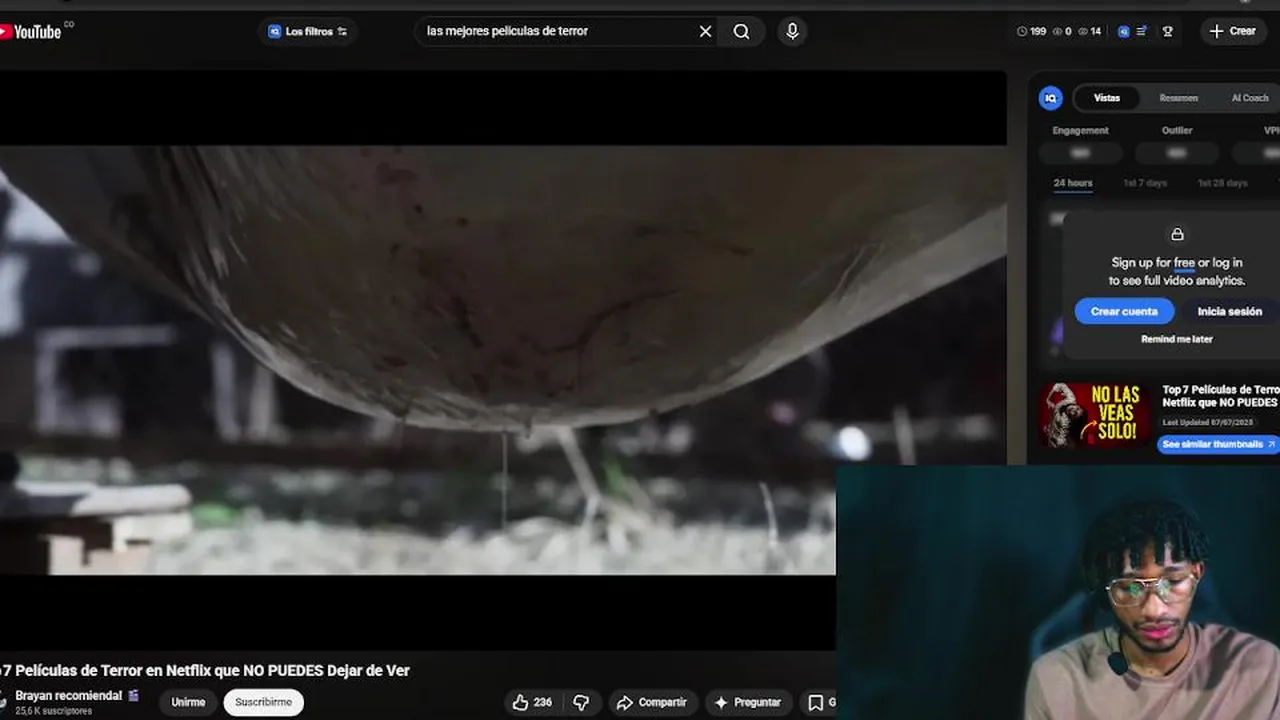The height and width of the screenshot is (720, 1280).
Task: Open 'Top 7 Películas de Terror' title in panel
Action: tap(1220, 396)
